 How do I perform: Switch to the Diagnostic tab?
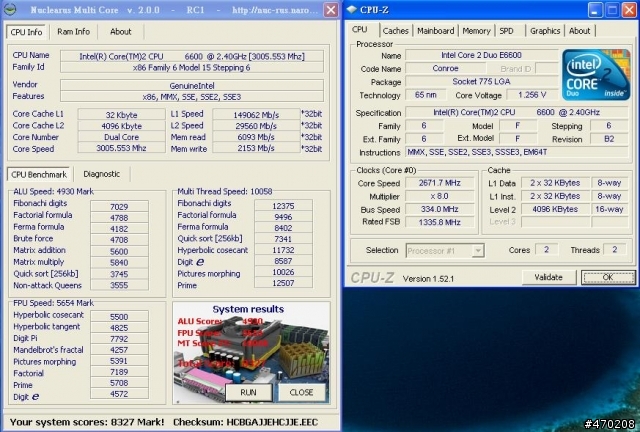click(x=102, y=174)
